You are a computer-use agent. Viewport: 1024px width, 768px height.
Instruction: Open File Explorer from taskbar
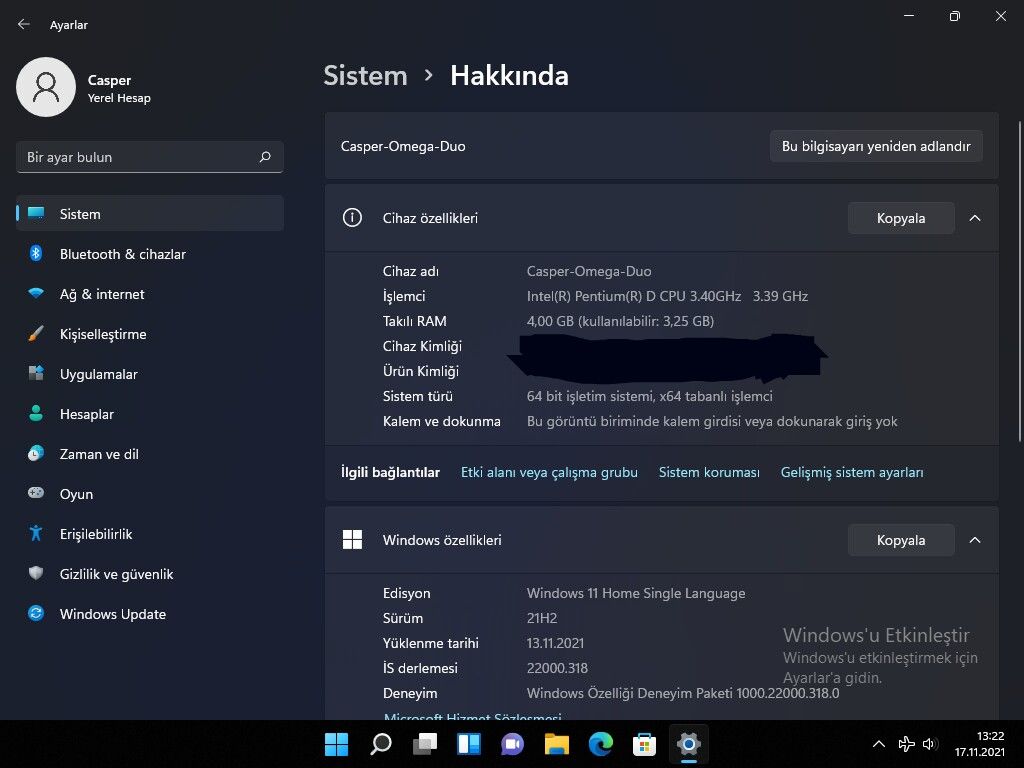556,744
